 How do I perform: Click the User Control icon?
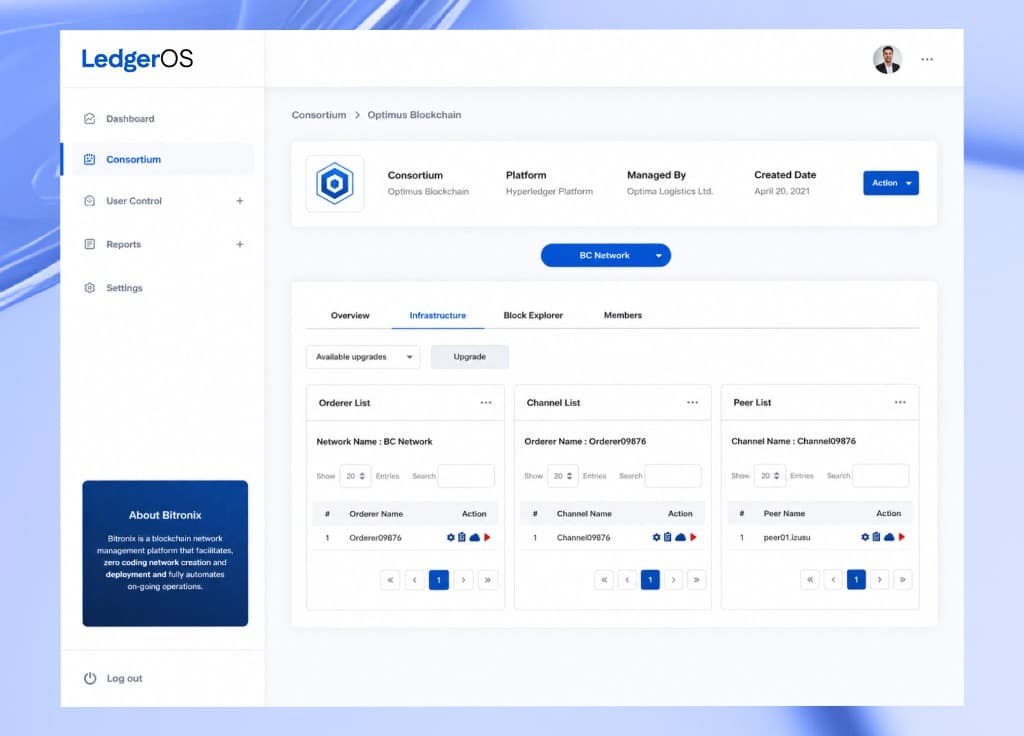pyautogui.click(x=89, y=201)
